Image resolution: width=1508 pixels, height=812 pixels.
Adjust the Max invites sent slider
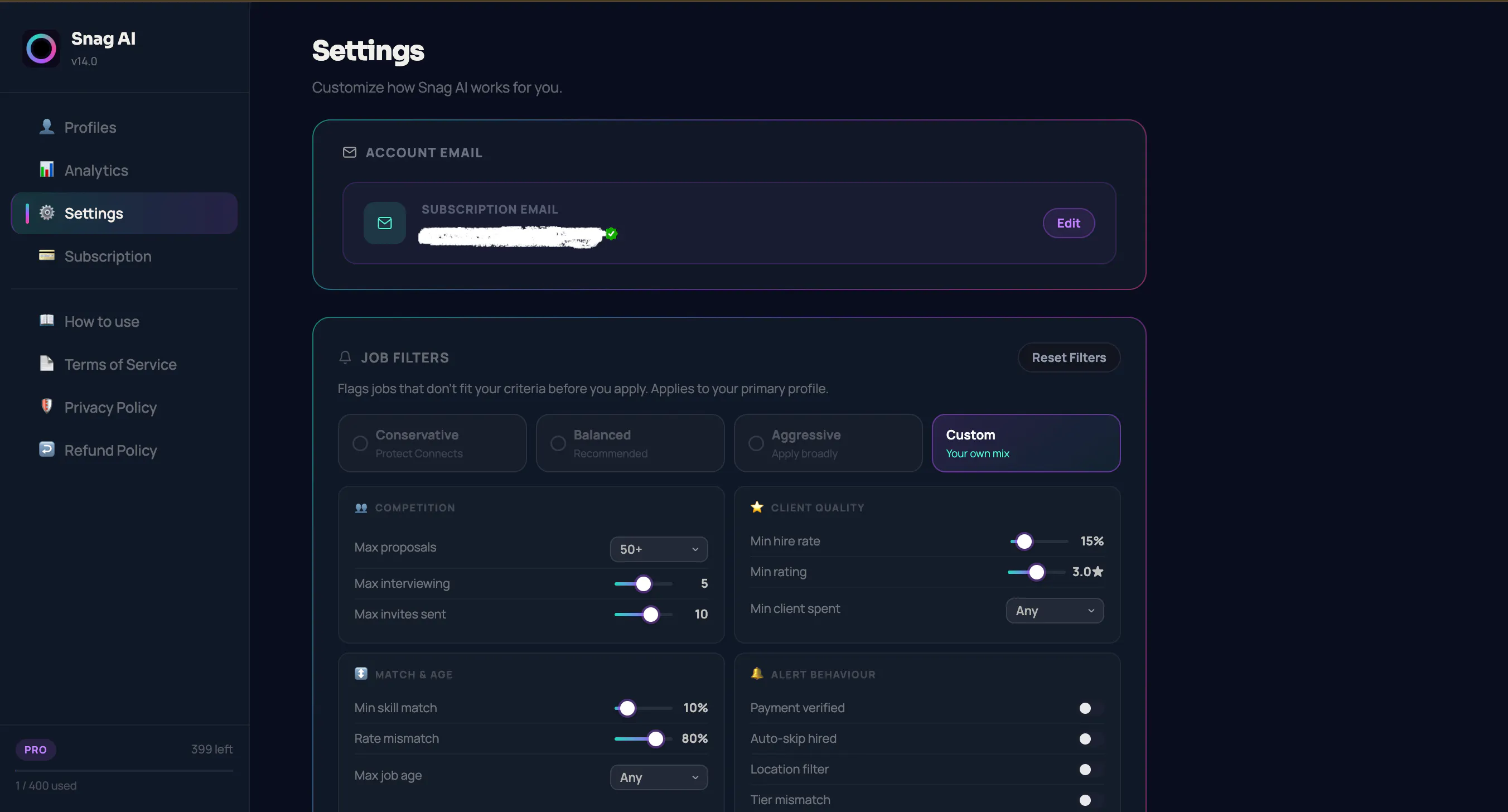[x=643, y=614]
